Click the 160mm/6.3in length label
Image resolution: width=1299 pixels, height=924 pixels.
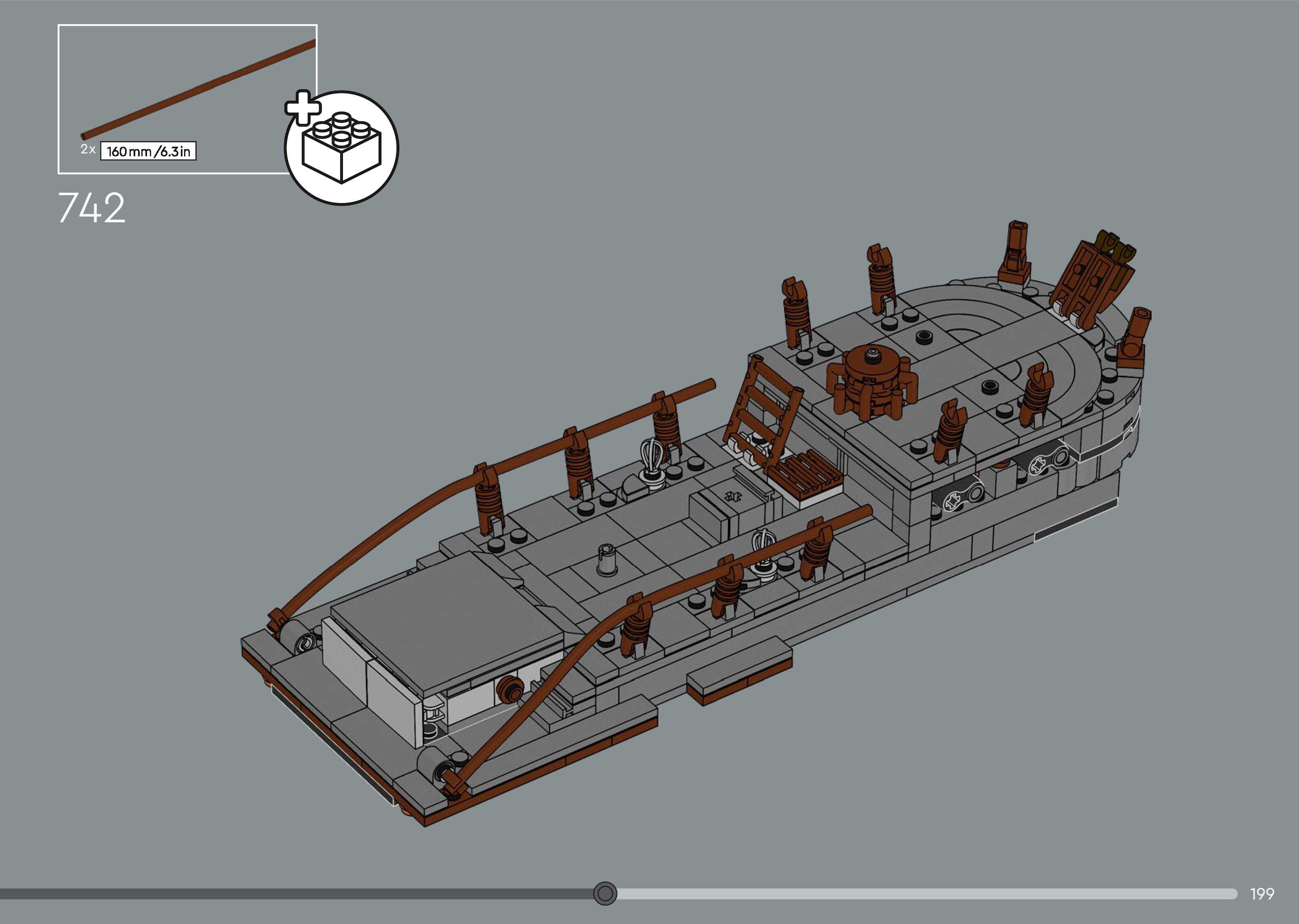click(x=148, y=151)
